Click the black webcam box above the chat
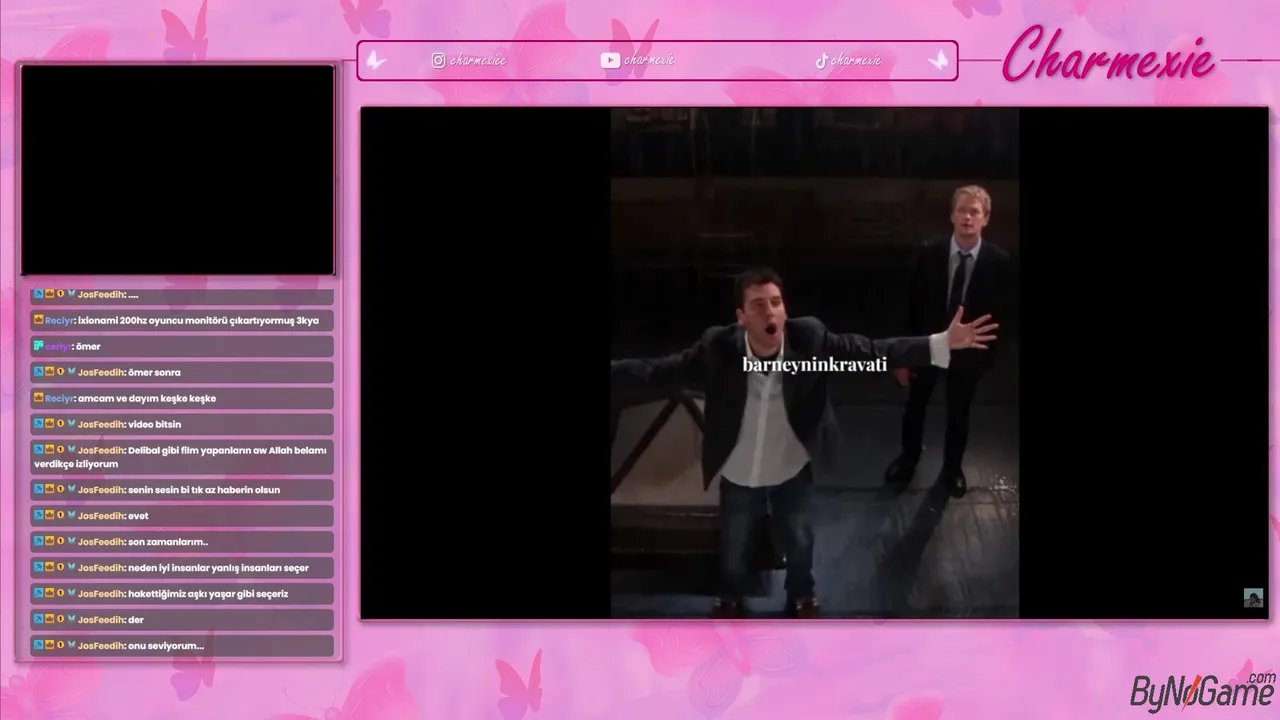This screenshot has height=720, width=1280. (x=178, y=170)
